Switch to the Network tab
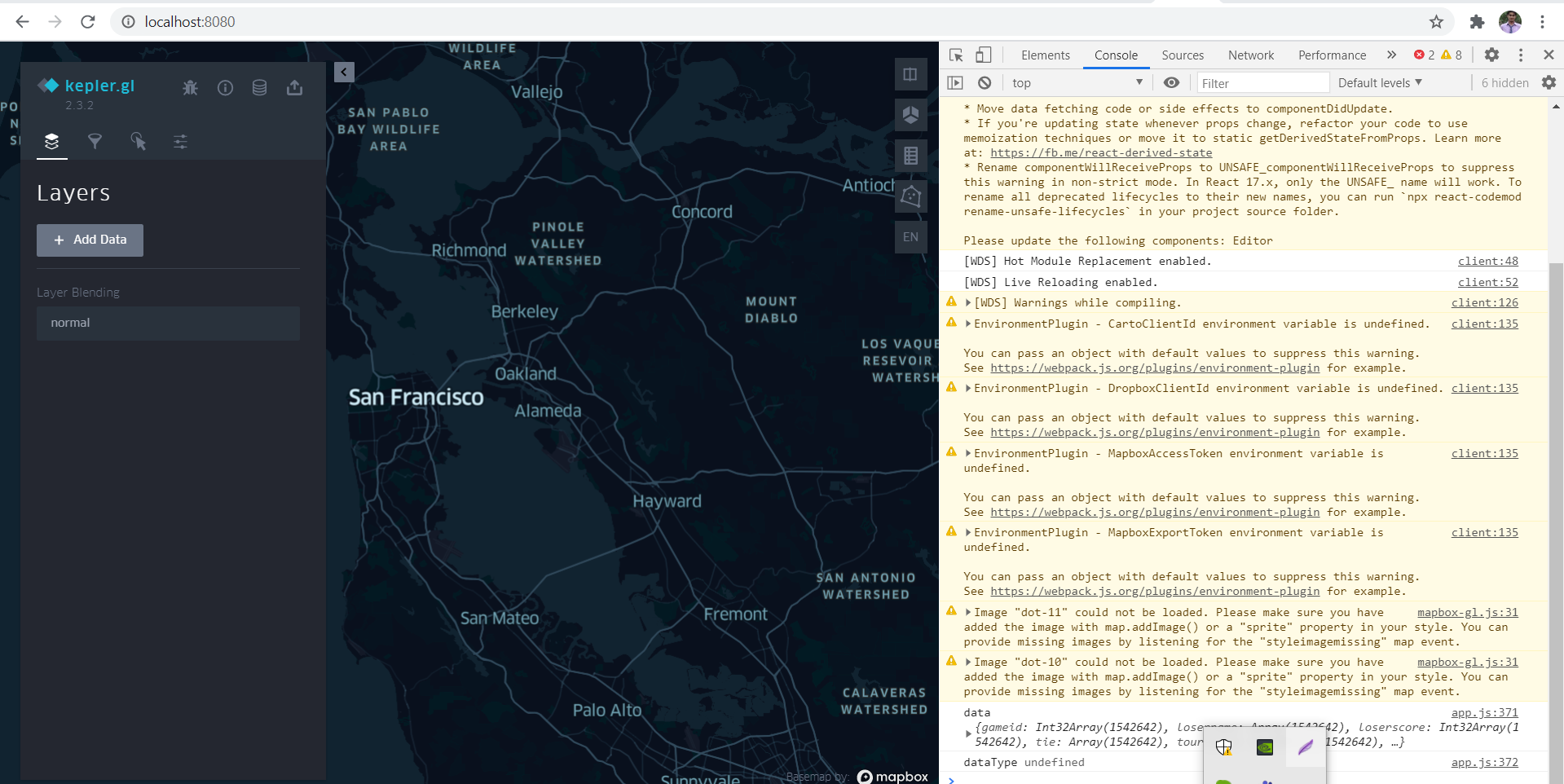The width and height of the screenshot is (1564, 784). pyautogui.click(x=1250, y=55)
